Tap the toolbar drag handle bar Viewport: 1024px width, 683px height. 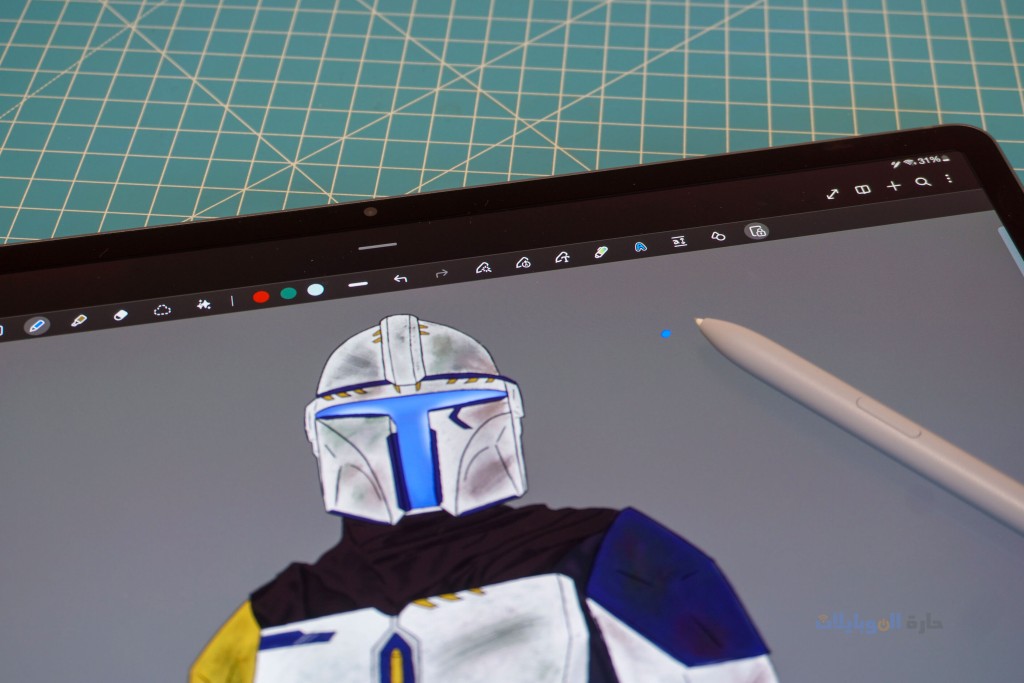point(377,246)
